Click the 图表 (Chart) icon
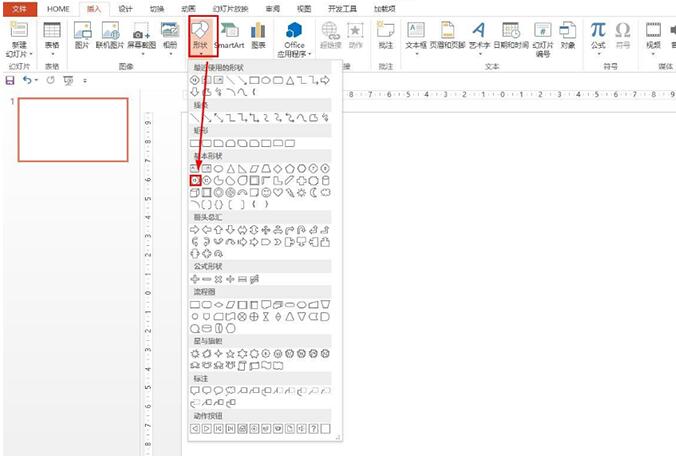The width and height of the screenshot is (676, 459). [258, 36]
